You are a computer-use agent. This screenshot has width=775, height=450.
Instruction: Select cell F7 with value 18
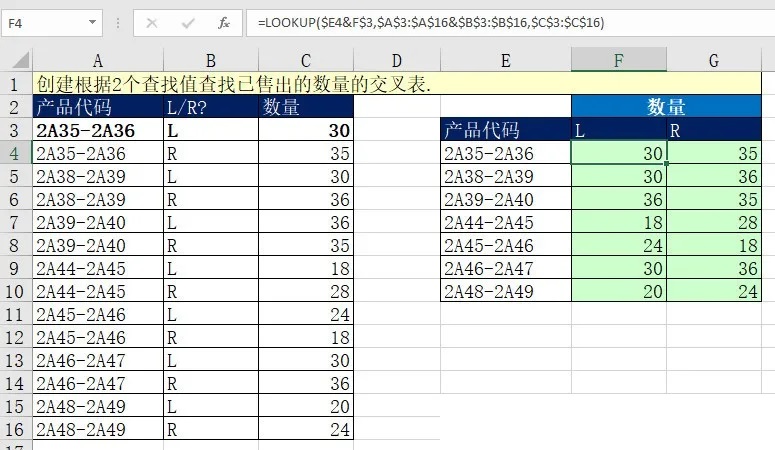coord(619,222)
